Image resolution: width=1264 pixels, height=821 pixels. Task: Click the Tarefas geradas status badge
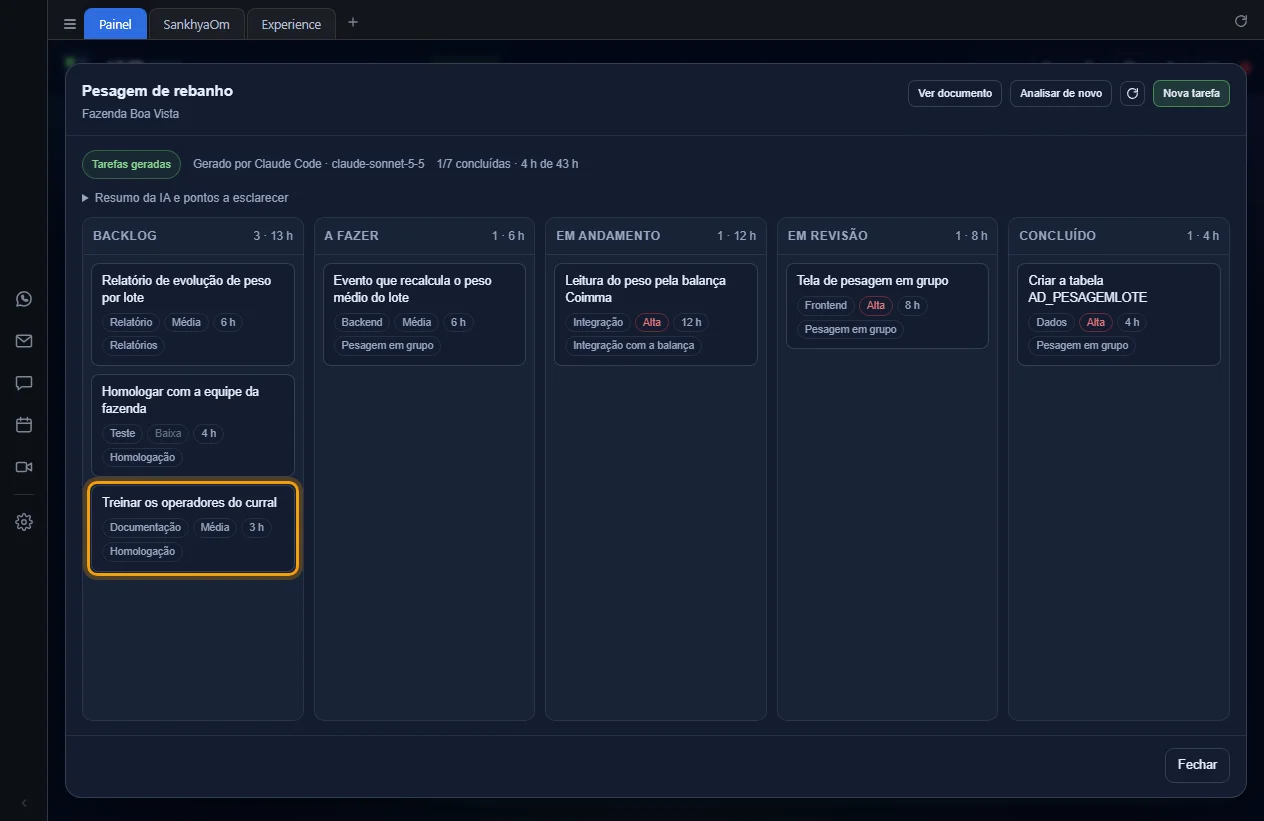pyautogui.click(x=131, y=164)
